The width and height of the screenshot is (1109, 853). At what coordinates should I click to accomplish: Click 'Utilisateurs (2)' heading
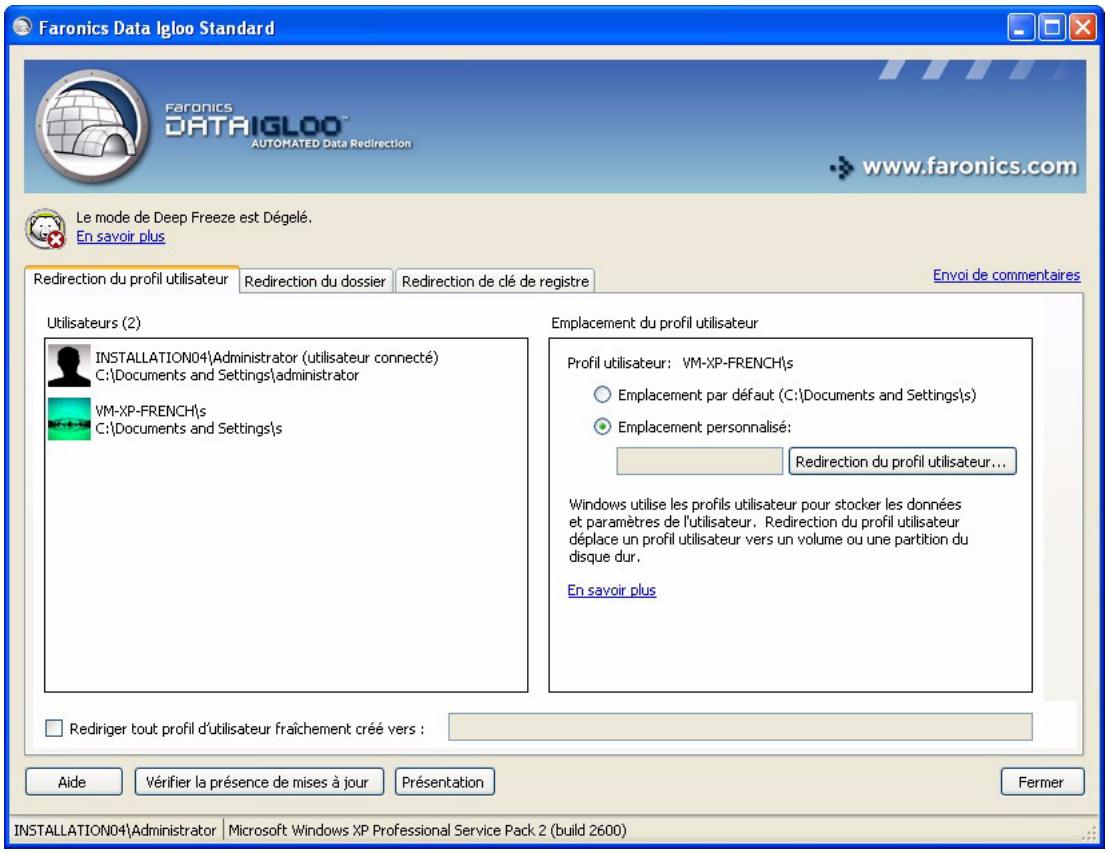click(x=93, y=323)
